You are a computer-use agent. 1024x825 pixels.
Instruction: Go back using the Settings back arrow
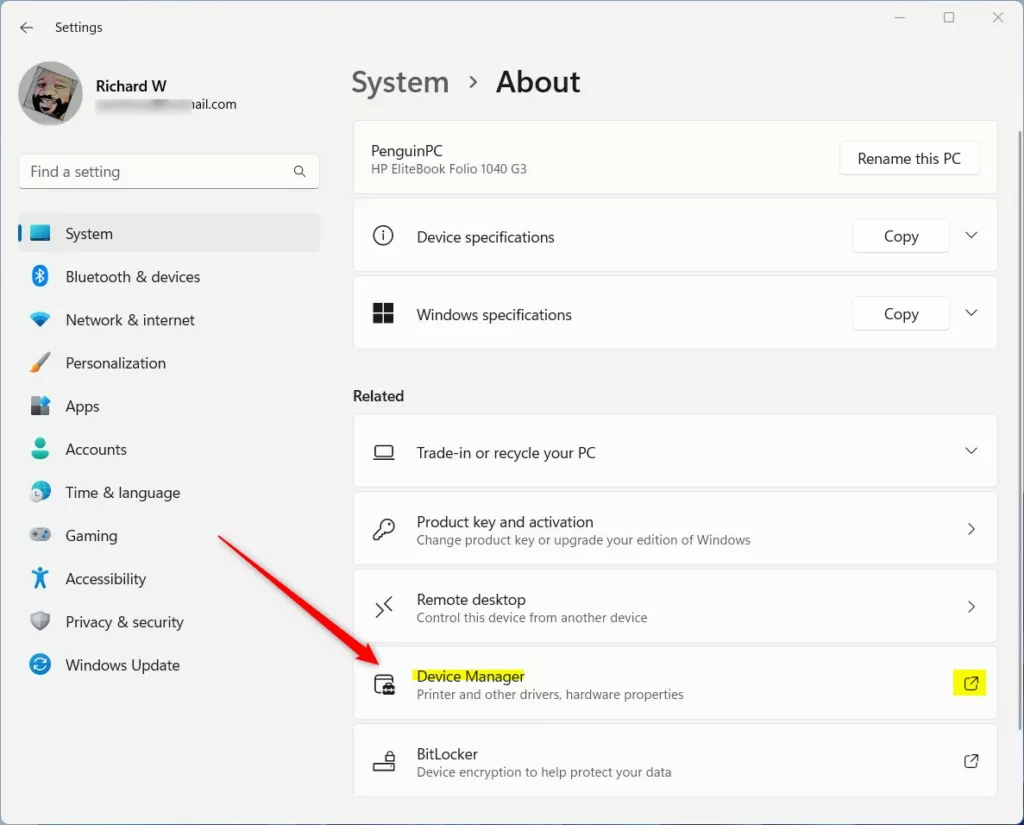point(26,27)
